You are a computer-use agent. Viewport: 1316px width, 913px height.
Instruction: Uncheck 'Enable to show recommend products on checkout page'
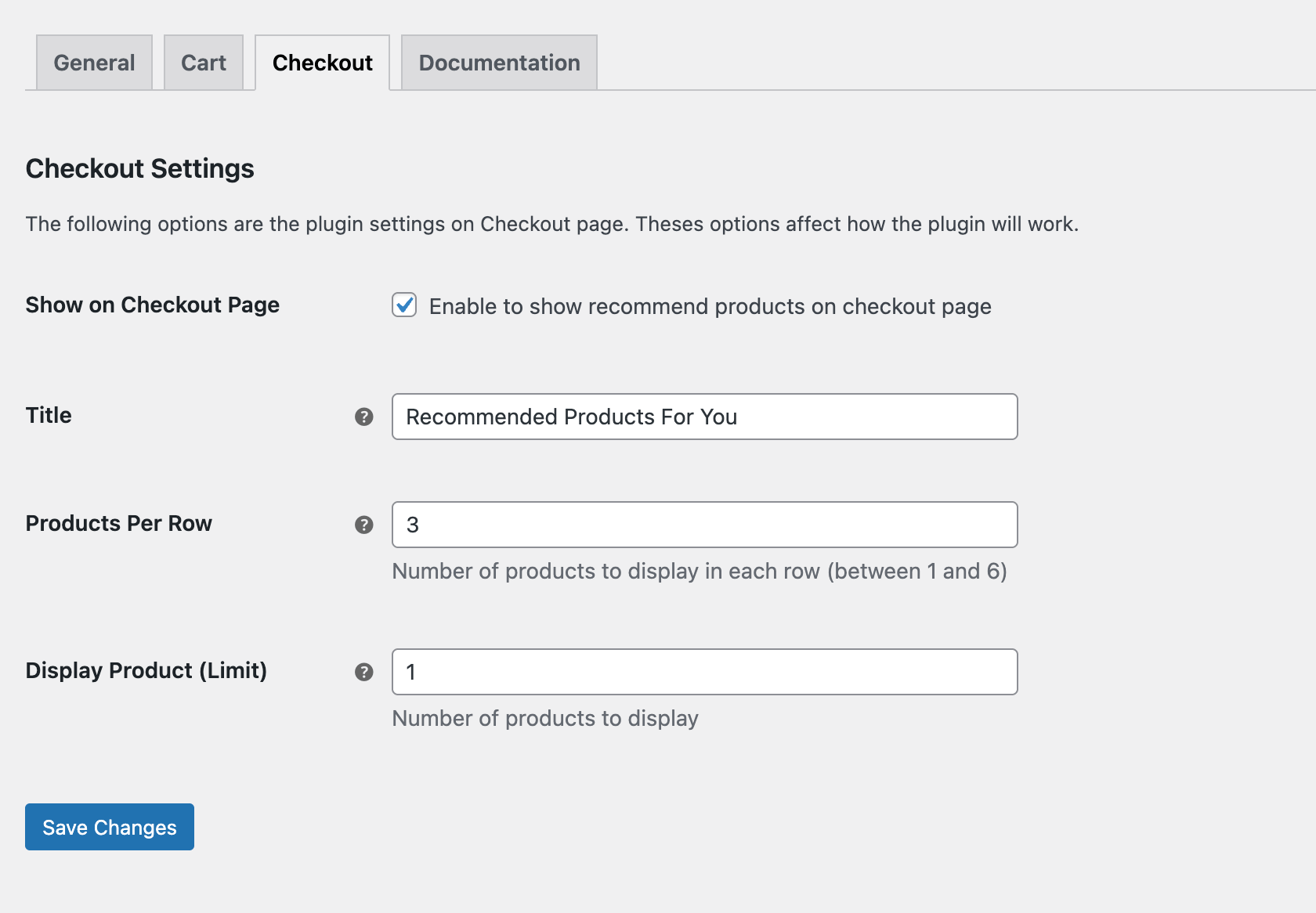[x=403, y=306]
